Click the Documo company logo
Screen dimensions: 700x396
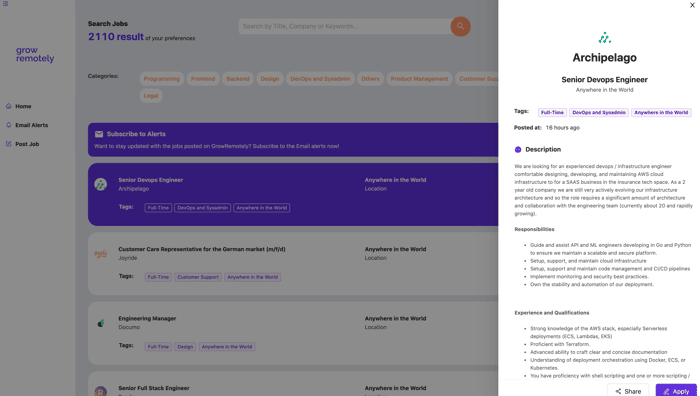point(100,323)
